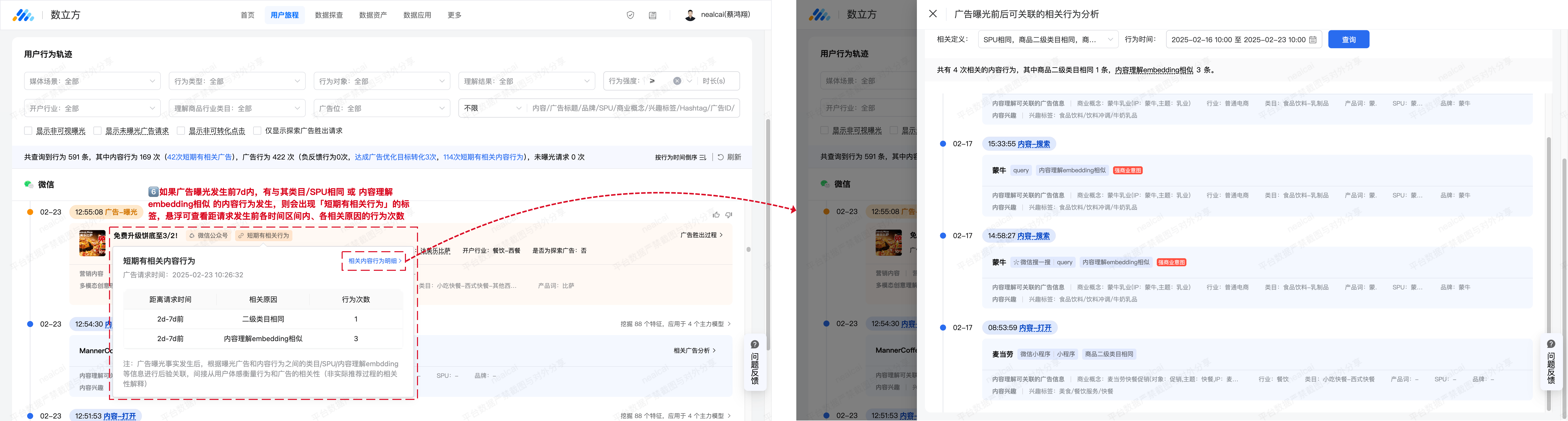Enable 显示未曝光广告请求 checkbox
This screenshot has height=421, width=1568.
[97, 131]
